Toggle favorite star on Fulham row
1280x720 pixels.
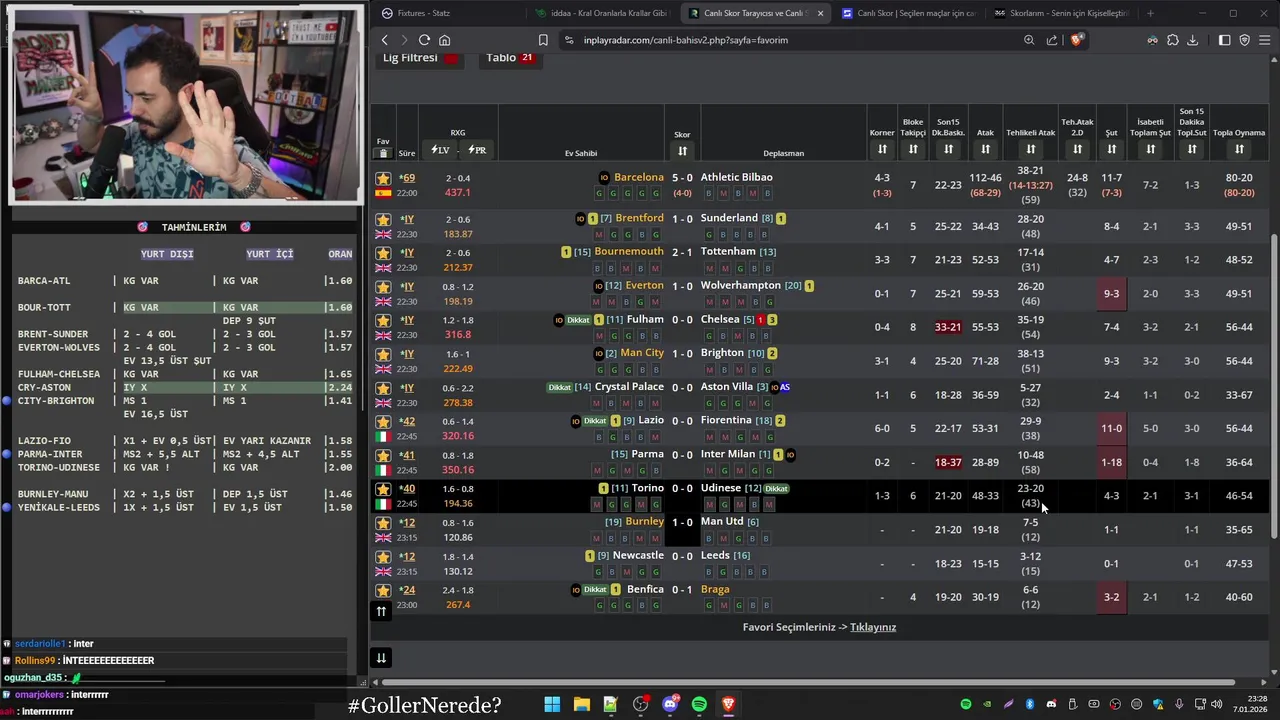(x=383, y=320)
